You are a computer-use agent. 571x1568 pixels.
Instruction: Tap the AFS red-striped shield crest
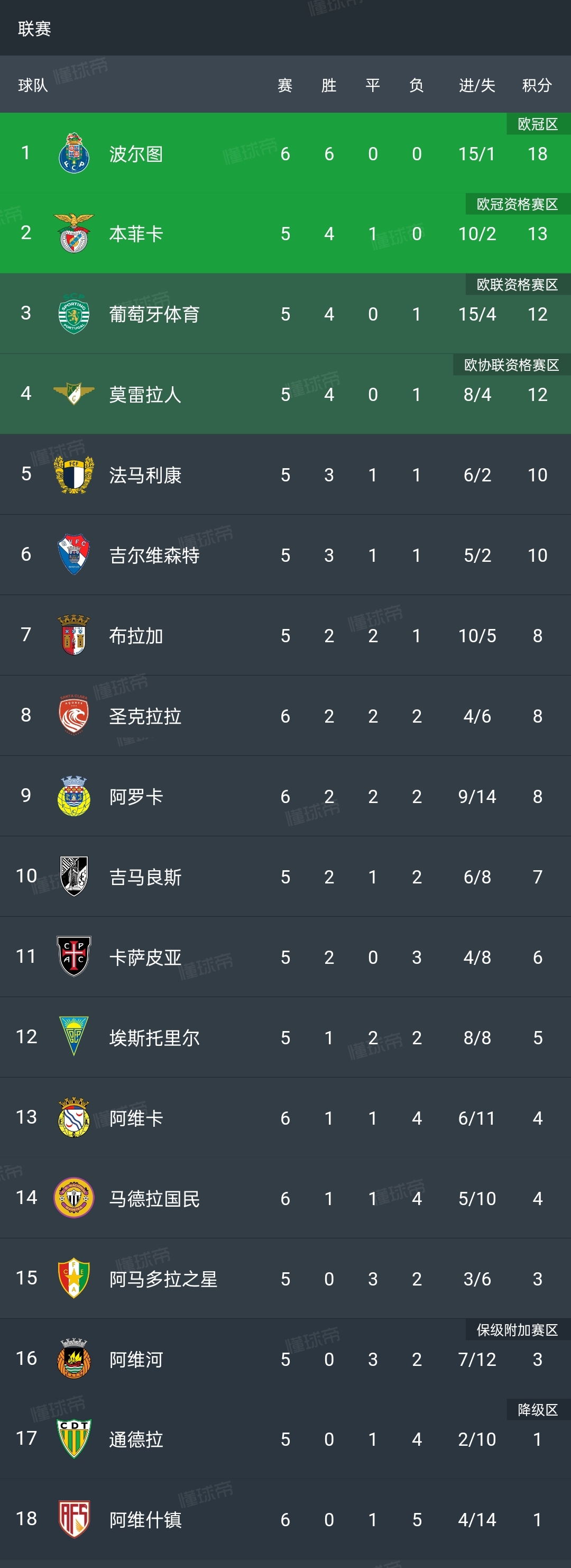coord(73,1519)
